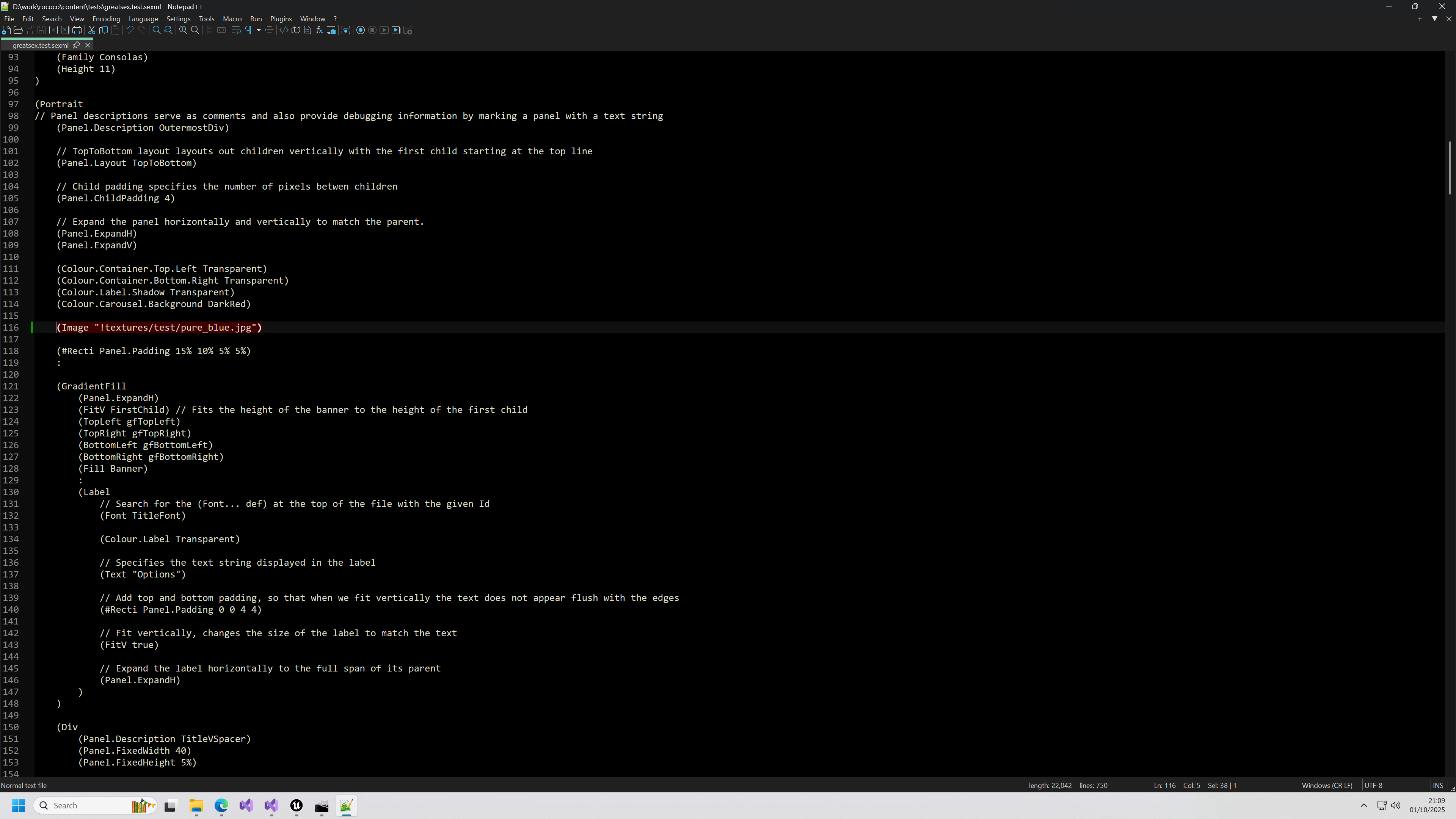This screenshot has height=819, width=1456.
Task: Expand the dropdown arrow beside the pilcrow icon
Action: click(x=258, y=30)
